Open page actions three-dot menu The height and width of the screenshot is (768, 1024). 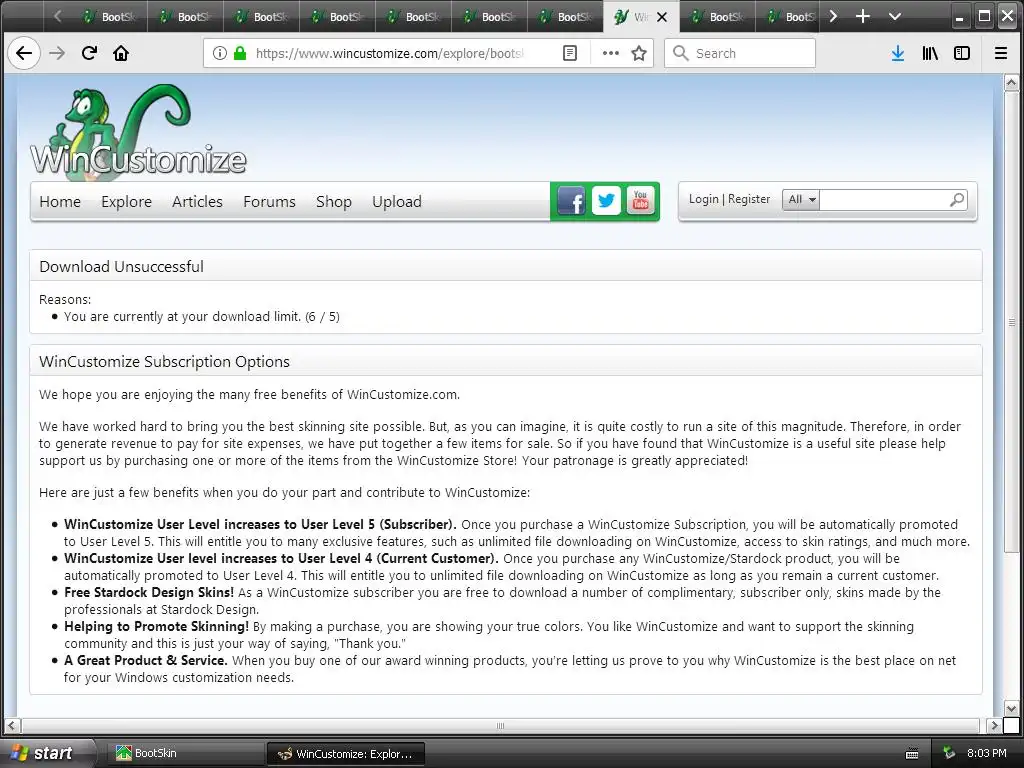pyautogui.click(x=611, y=53)
